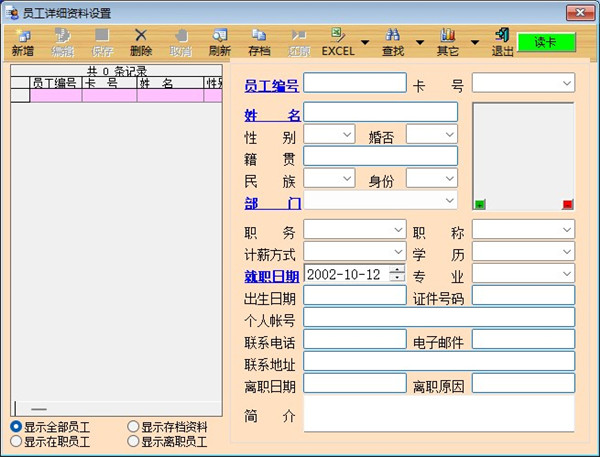Click the employee window title bar icon
The width and height of the screenshot is (600, 457).
click(x=12, y=13)
